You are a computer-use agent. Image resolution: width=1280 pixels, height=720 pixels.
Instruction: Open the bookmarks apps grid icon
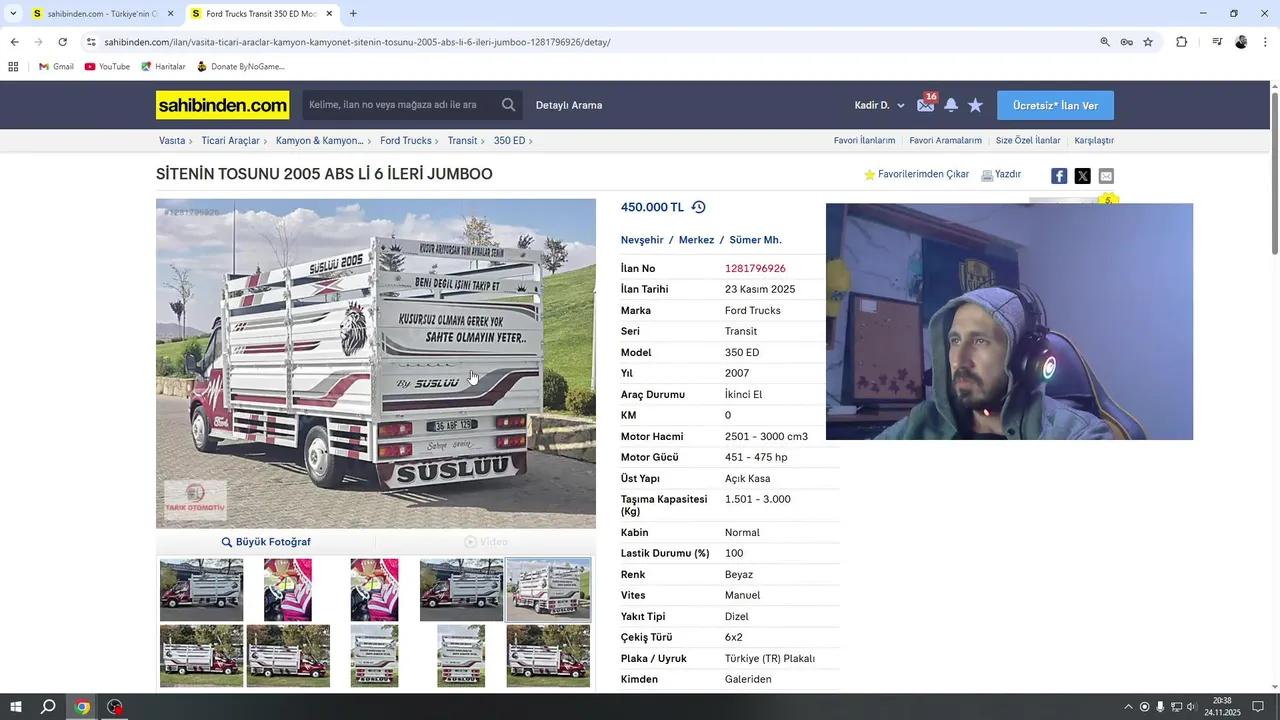pyautogui.click(x=13, y=67)
